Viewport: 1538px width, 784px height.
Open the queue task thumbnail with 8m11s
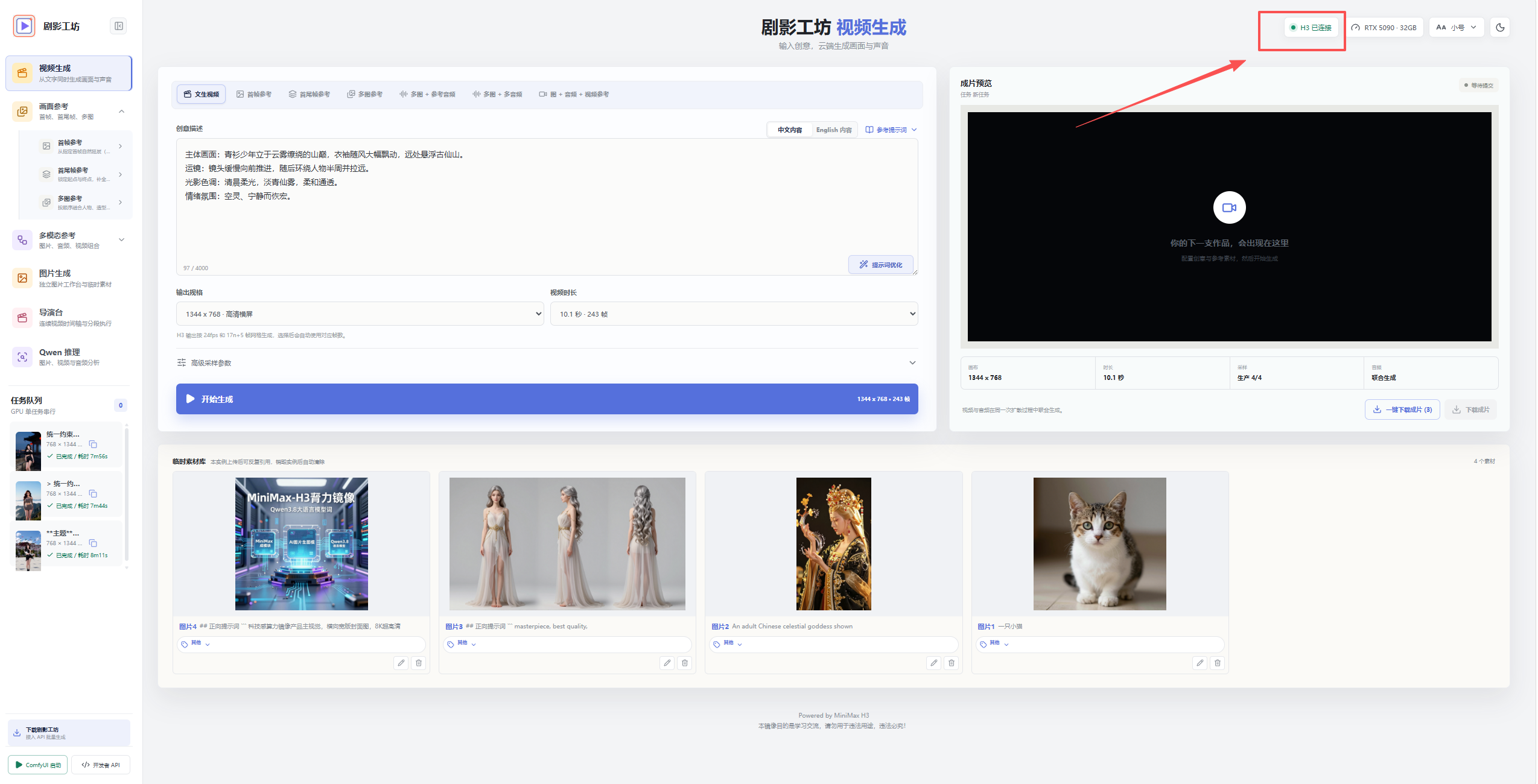coord(28,550)
